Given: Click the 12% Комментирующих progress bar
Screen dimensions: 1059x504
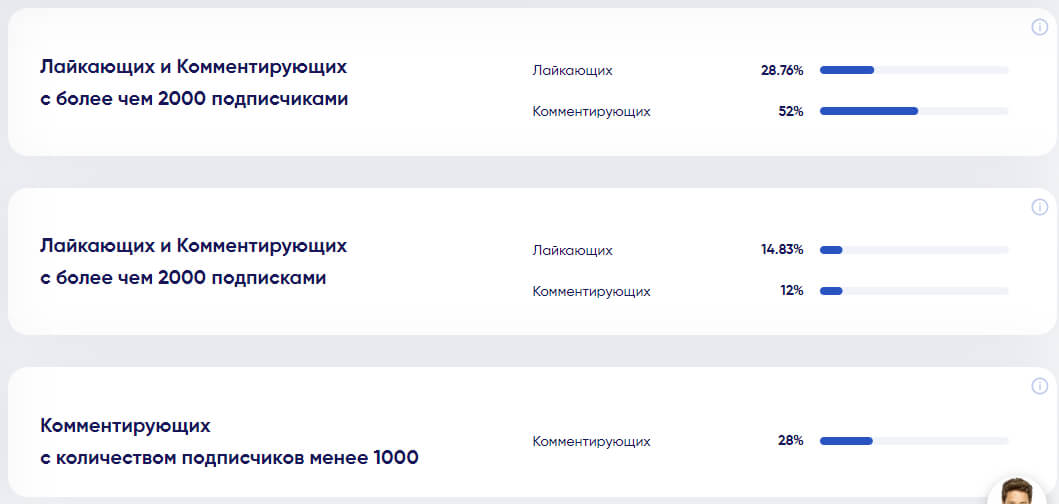Looking at the screenshot, I should click(x=914, y=291).
